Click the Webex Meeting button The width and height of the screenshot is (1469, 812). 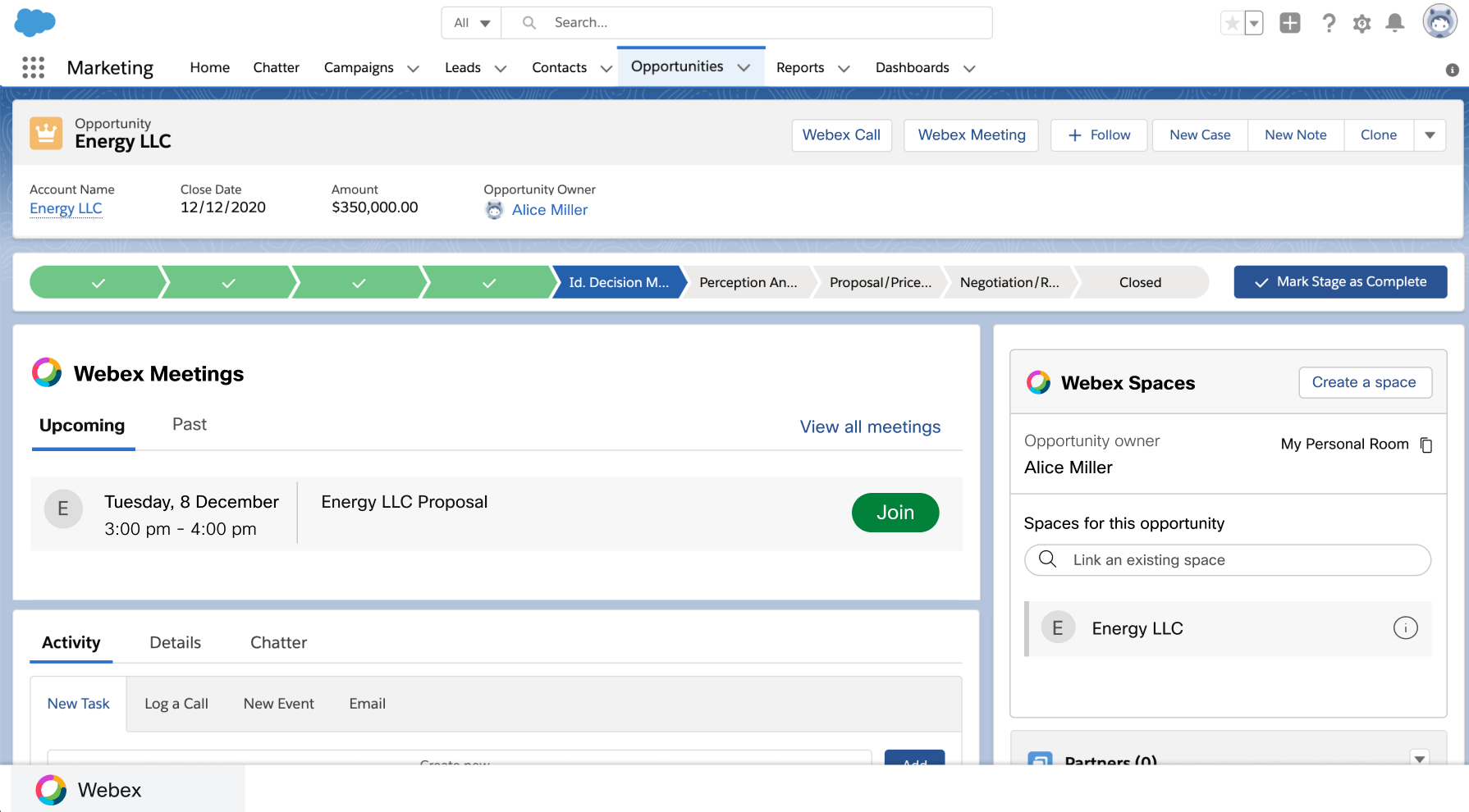(972, 135)
